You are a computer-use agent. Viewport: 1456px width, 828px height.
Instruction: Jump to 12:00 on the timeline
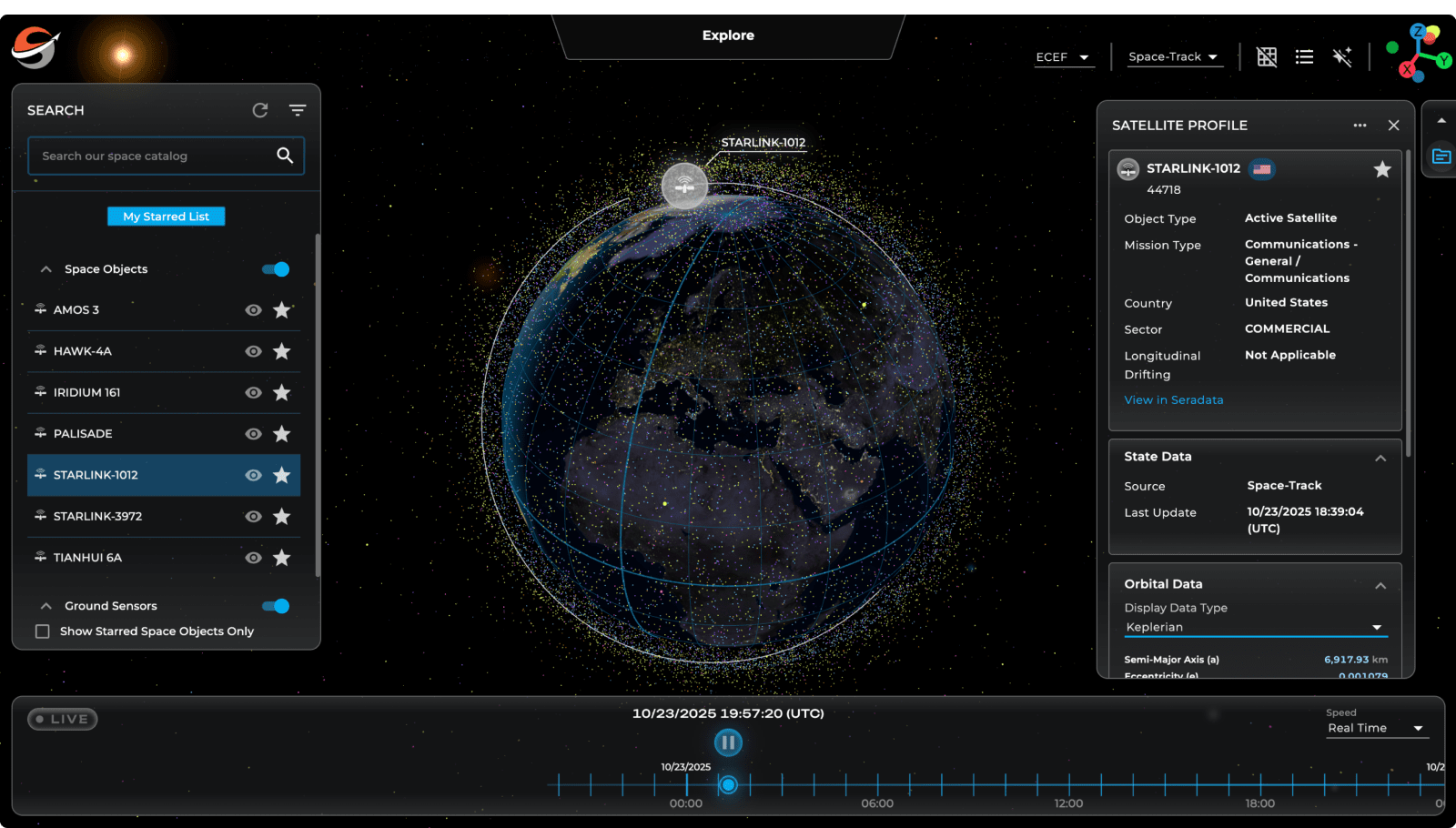pos(1068,803)
